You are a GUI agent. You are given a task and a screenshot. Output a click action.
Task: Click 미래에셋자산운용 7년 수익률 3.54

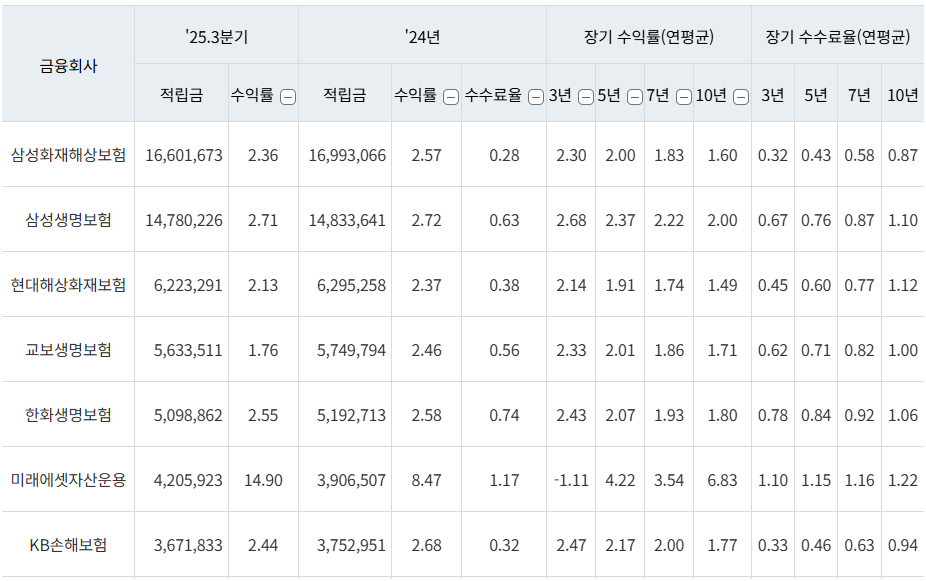pos(669,480)
